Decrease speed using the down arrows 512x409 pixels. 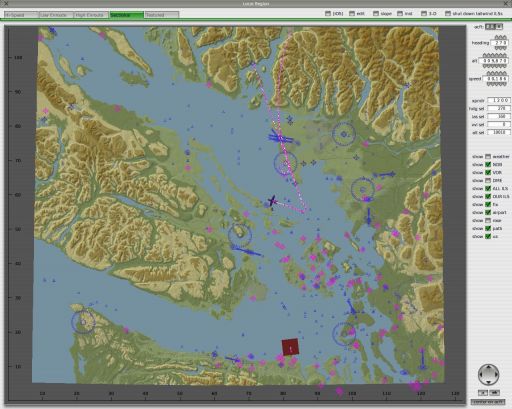tap(497, 84)
